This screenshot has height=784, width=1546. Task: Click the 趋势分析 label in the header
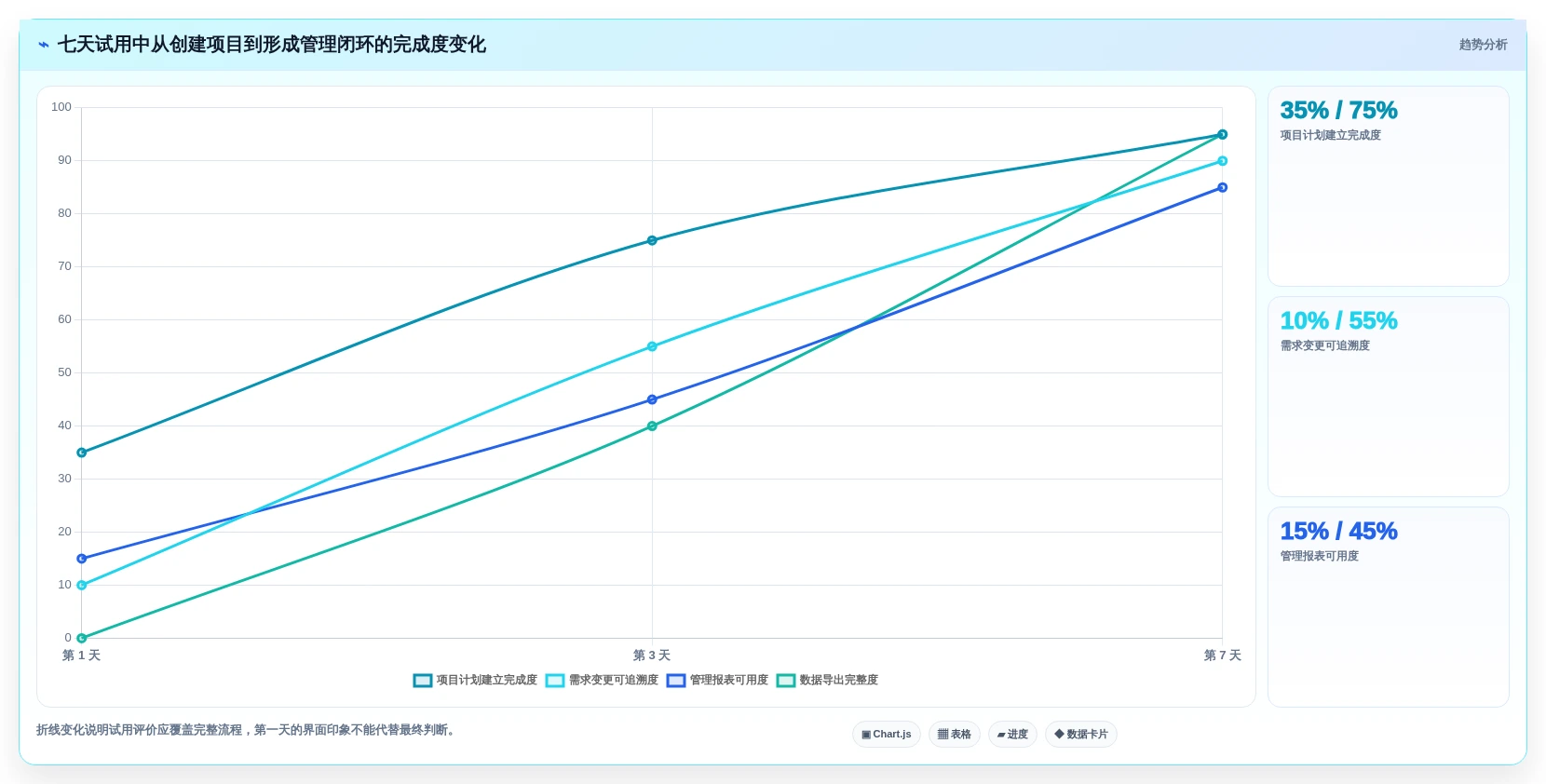coord(1483,45)
